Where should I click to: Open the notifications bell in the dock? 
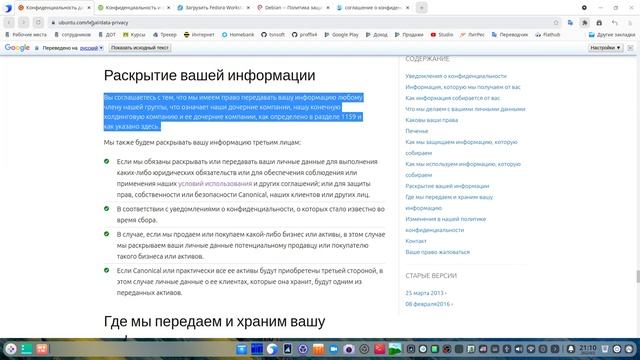pyautogui.click(x=571, y=349)
